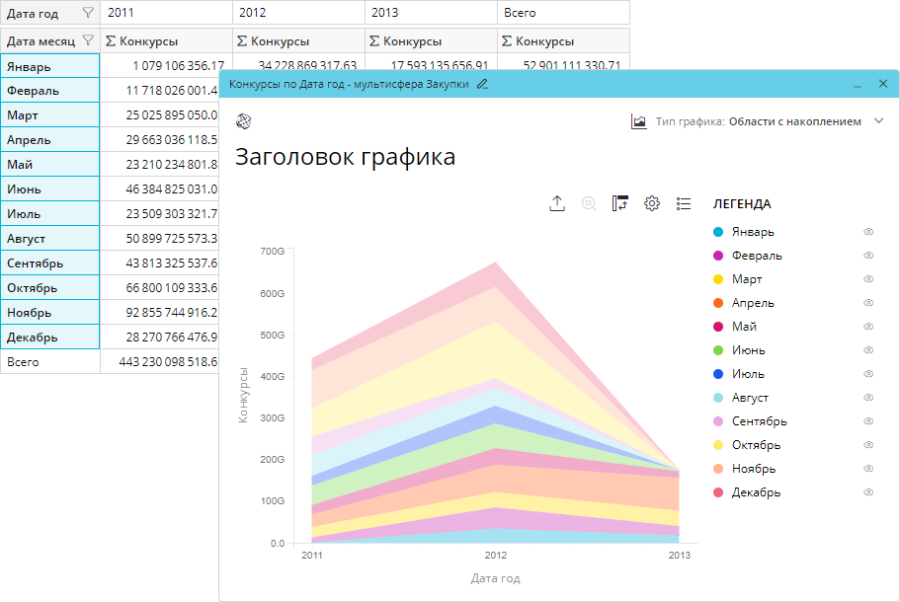Image resolution: width=900 pixels, height=602 pixels.
Task: Click the filter icon next to Дата год
Action: 88,13
